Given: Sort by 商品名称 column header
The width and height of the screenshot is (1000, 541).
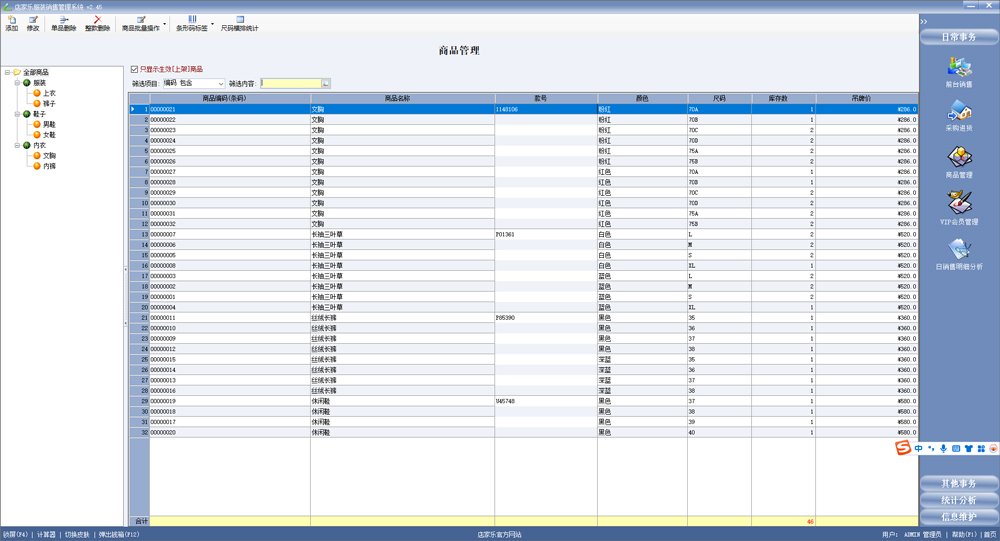Looking at the screenshot, I should pyautogui.click(x=402, y=98).
